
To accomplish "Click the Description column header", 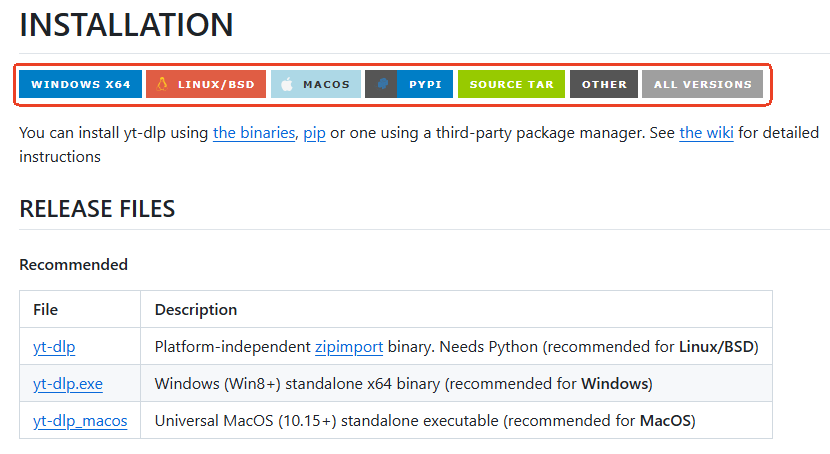I will point(196,310).
